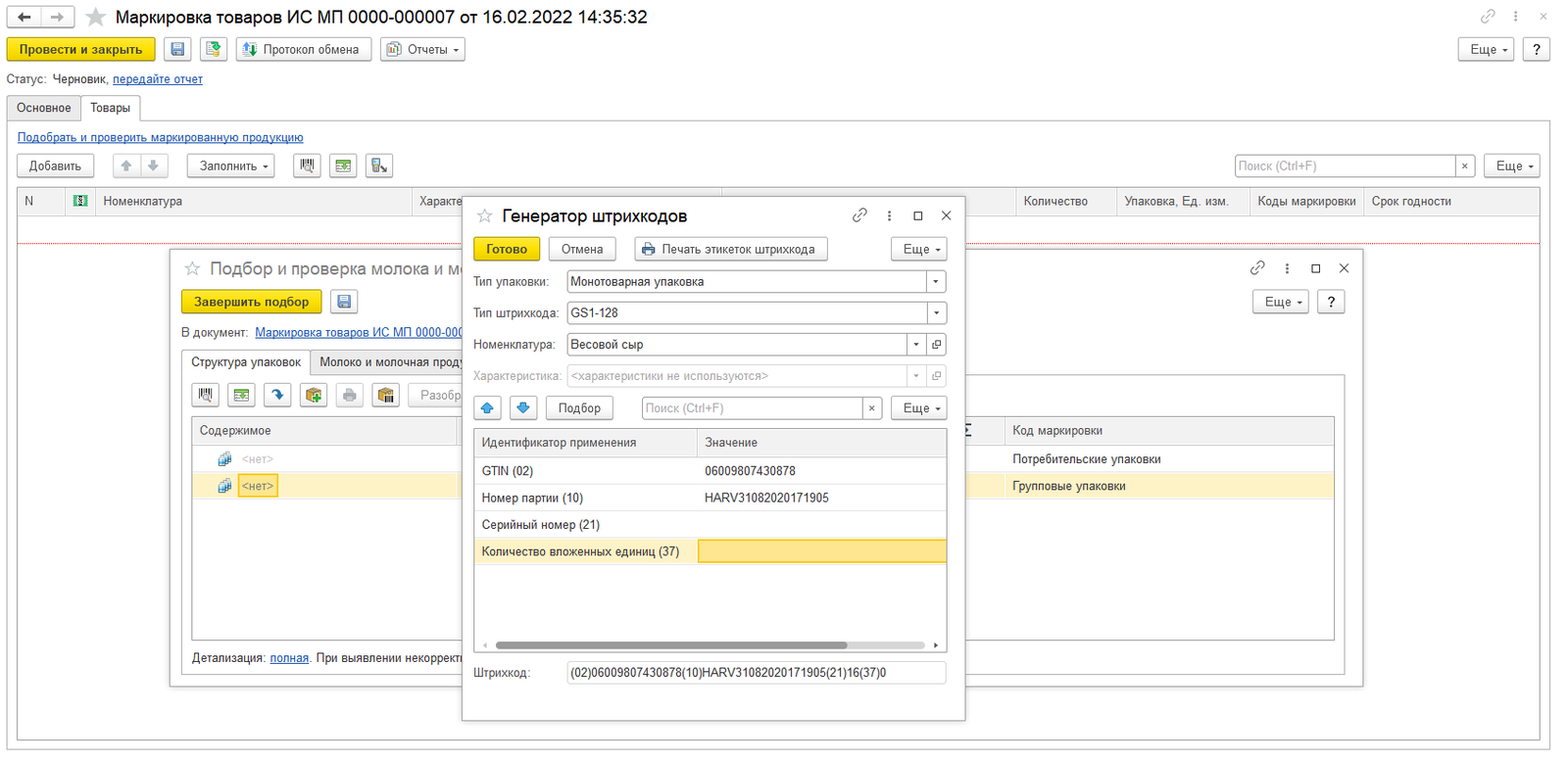This screenshot has width=1568, height=760.
Task: Copy link to barcode generator window
Action: tap(859, 215)
